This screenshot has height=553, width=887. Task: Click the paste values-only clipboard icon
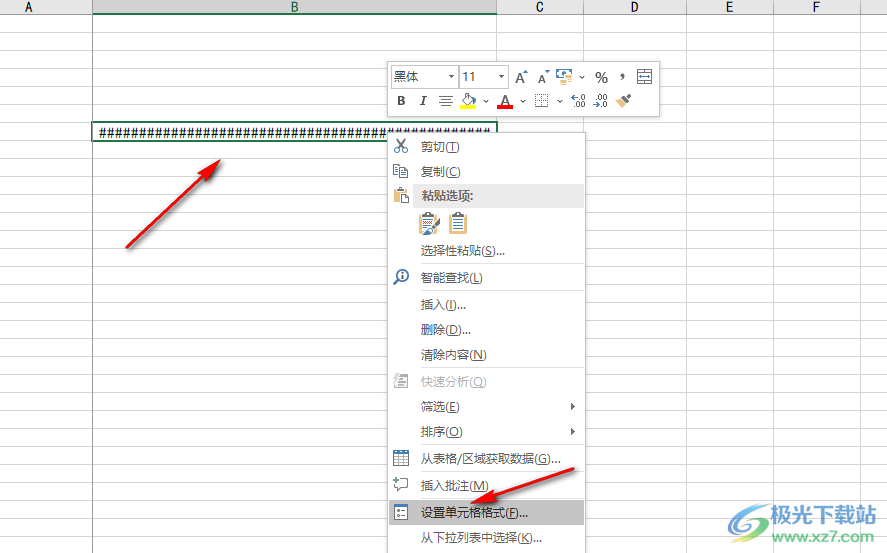click(x=458, y=224)
